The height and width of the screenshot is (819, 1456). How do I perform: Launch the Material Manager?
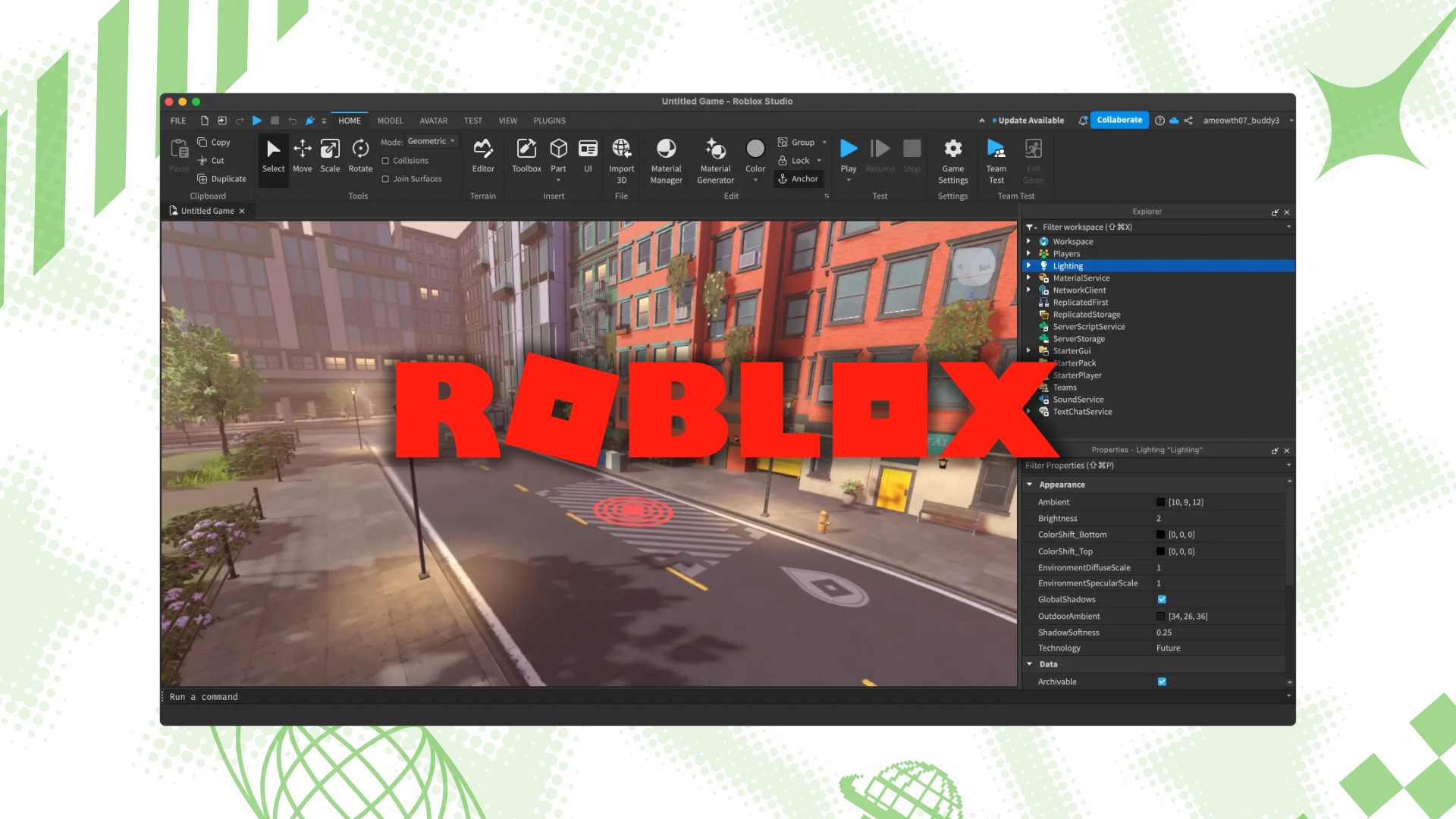point(666,160)
